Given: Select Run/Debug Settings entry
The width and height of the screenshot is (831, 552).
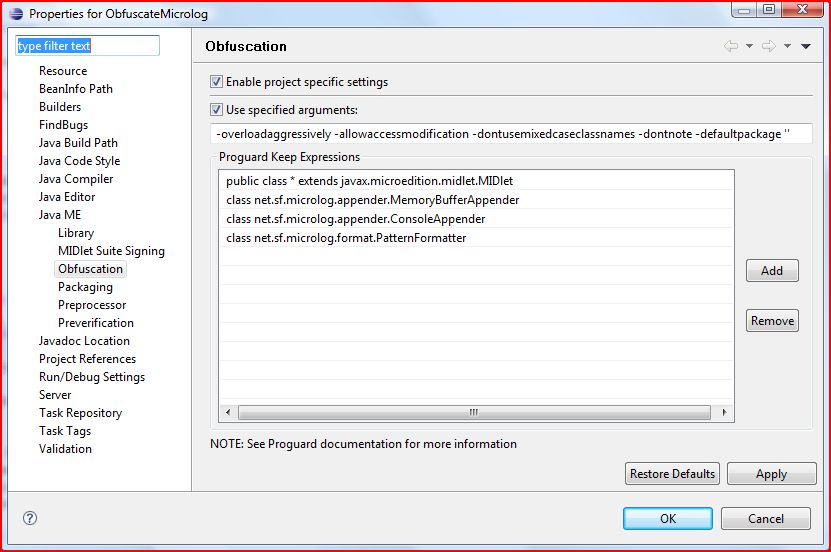Looking at the screenshot, I should (x=92, y=377).
